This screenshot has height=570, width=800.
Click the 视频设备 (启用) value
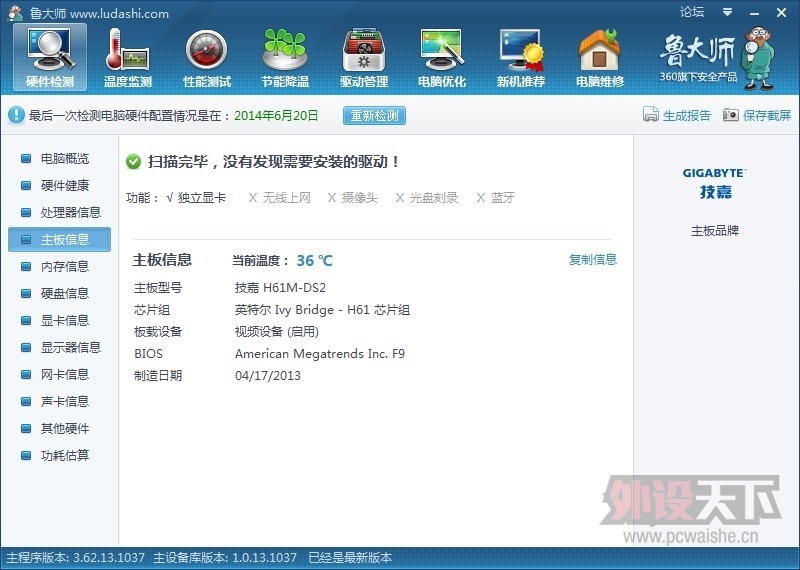(x=277, y=332)
